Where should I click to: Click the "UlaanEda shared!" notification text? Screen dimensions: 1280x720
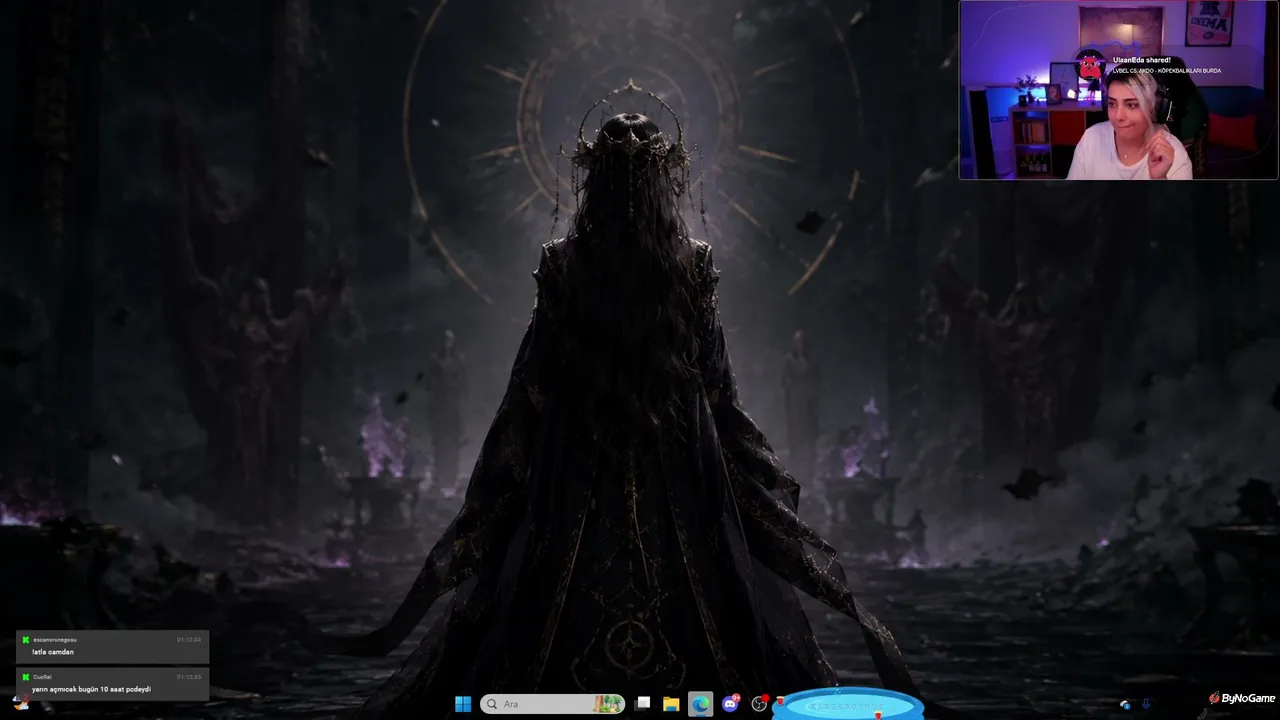pyautogui.click(x=1141, y=60)
